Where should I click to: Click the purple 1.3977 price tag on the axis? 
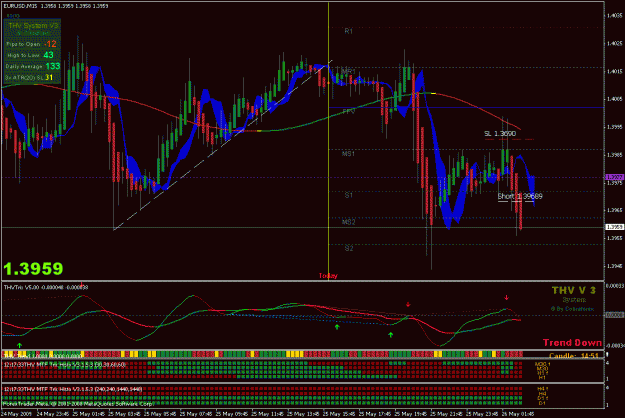click(614, 177)
